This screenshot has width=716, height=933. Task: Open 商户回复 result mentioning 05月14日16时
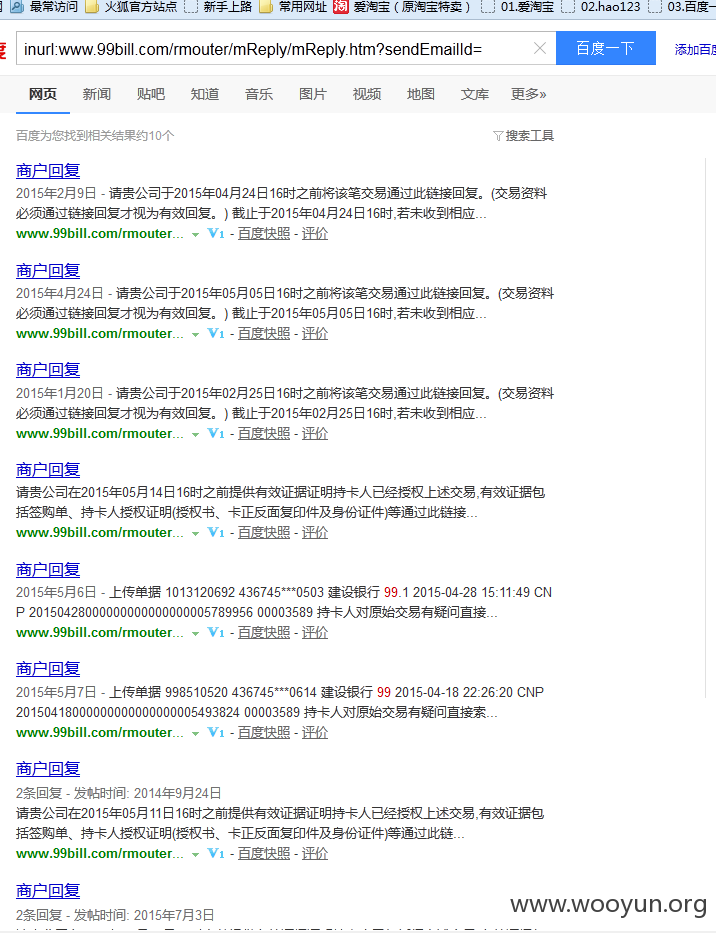point(48,470)
